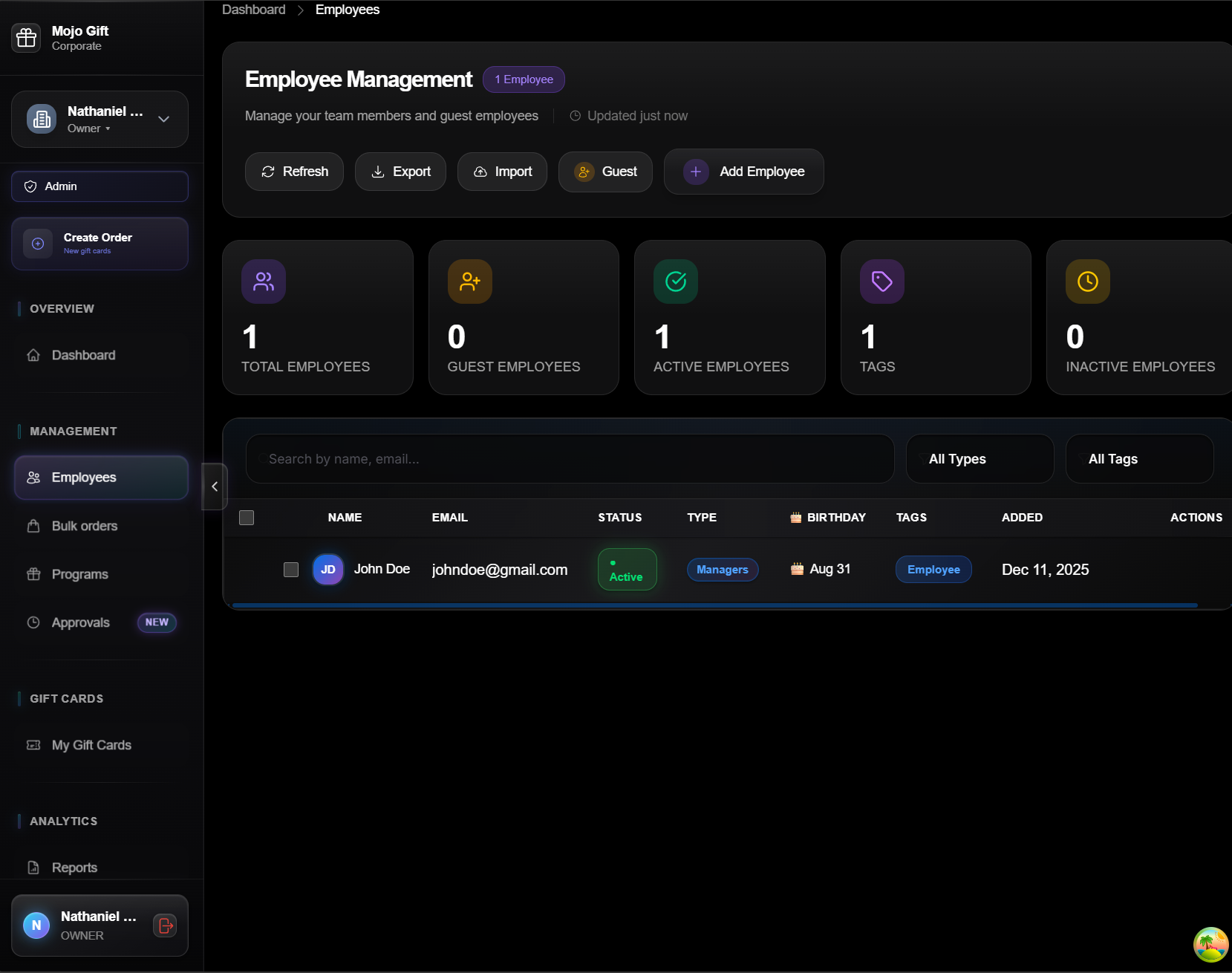Open Dashboard from the sidebar

[x=100, y=355]
